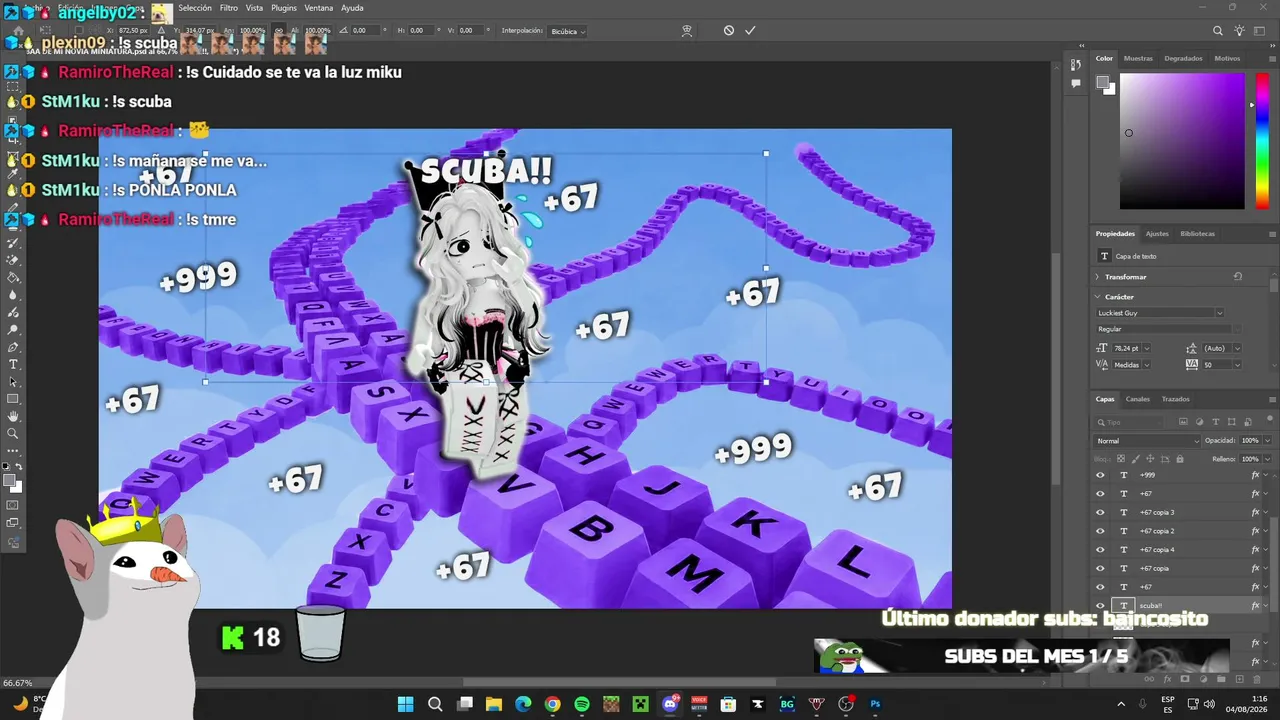Open the font size 78,24 pt dropdown
Viewport: 1280px width, 720px height.
(x=1146, y=348)
